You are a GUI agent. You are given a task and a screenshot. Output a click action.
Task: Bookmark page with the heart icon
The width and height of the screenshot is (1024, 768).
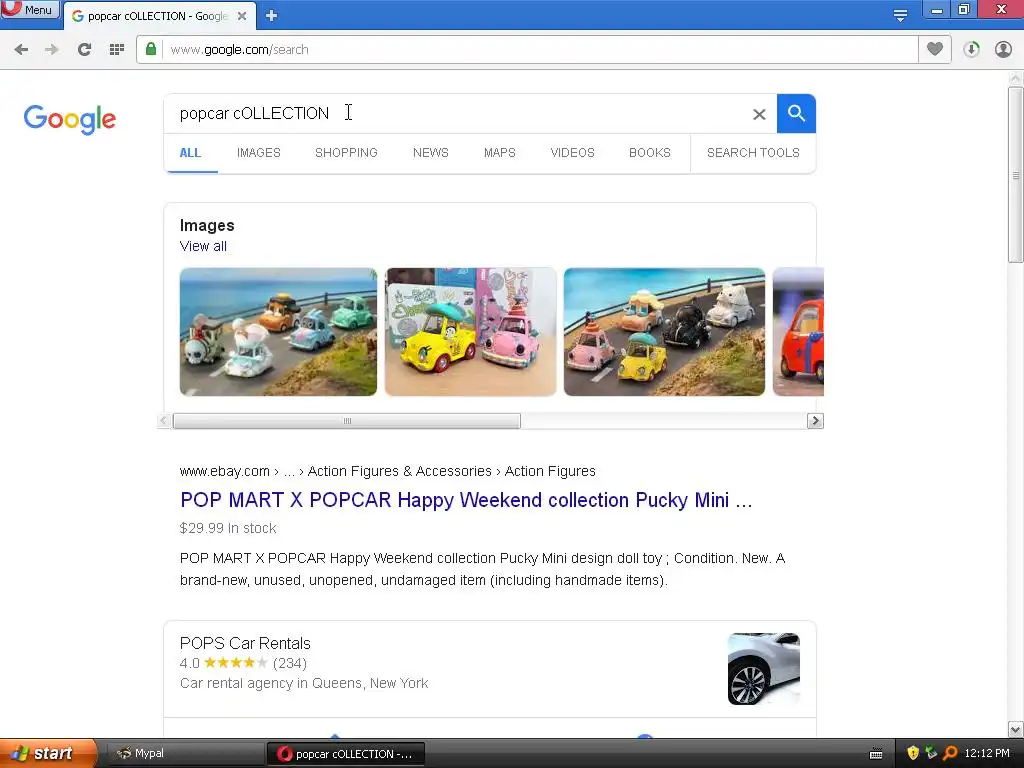pyautogui.click(x=935, y=49)
